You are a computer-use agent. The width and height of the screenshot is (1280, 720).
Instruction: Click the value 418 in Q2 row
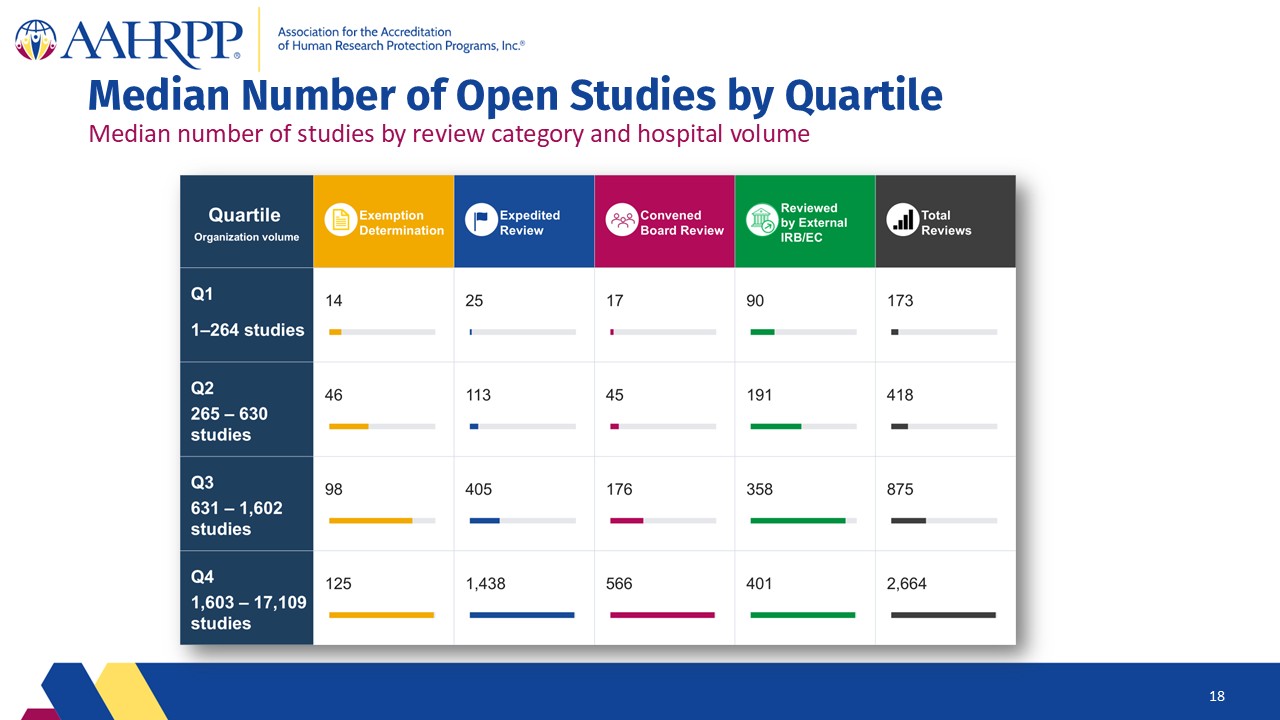click(900, 395)
